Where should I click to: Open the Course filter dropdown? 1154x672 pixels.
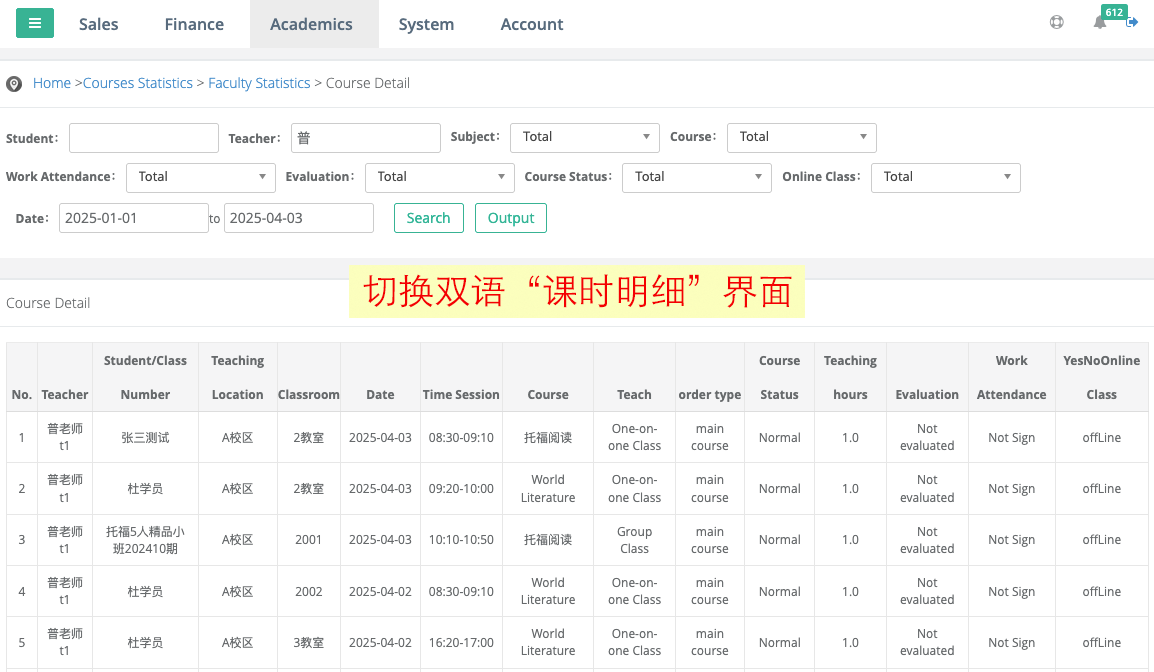801,137
